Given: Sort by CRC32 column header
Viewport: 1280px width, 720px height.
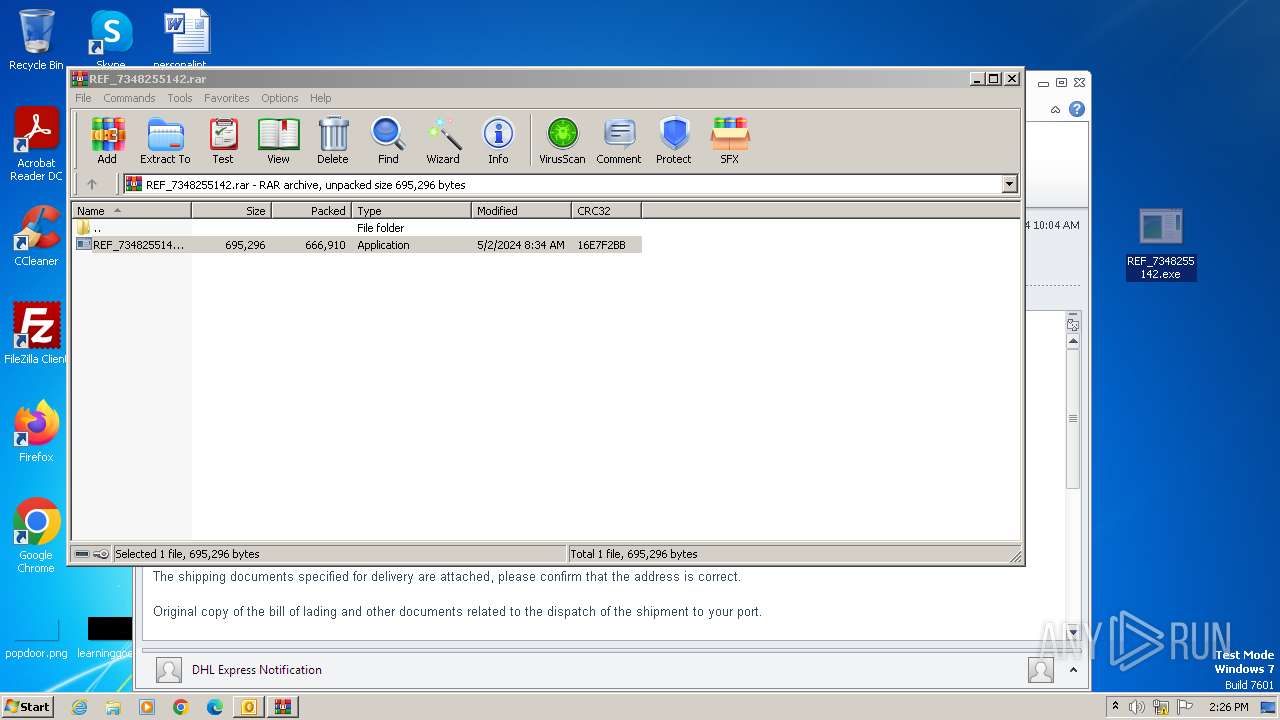Looking at the screenshot, I should pyautogui.click(x=606, y=210).
